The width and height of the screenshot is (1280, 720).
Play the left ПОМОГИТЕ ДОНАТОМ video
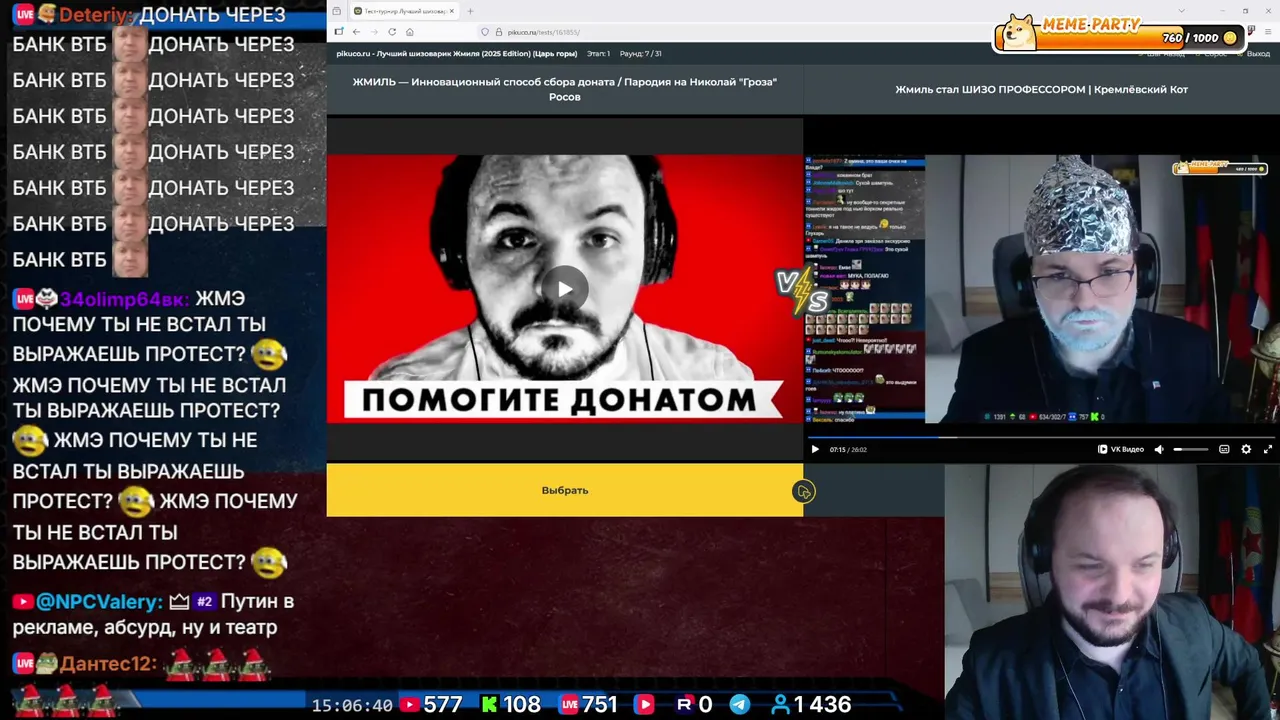tap(565, 289)
